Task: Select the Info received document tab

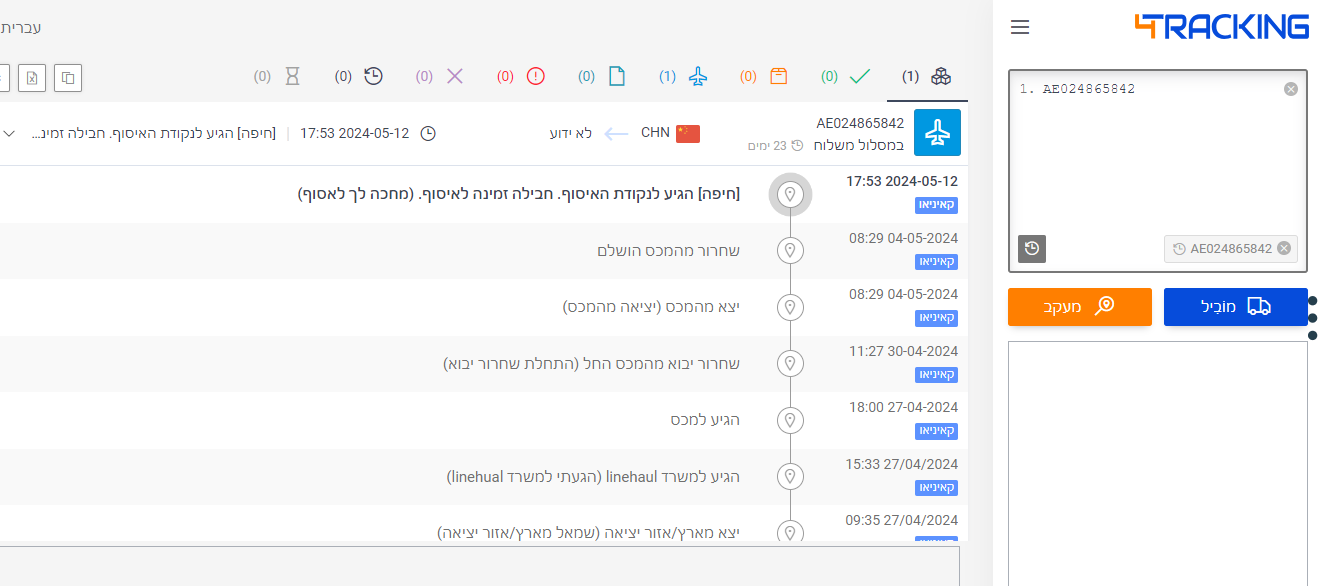Action: [602, 76]
